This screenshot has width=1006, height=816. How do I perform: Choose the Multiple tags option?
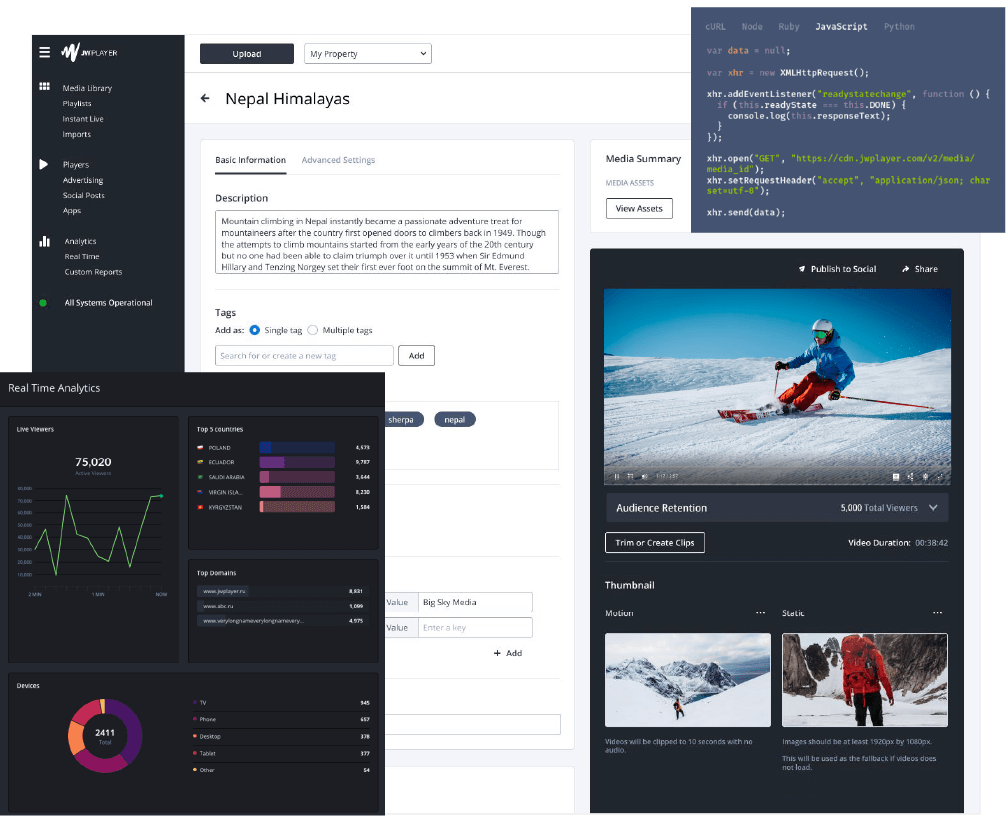(x=312, y=329)
